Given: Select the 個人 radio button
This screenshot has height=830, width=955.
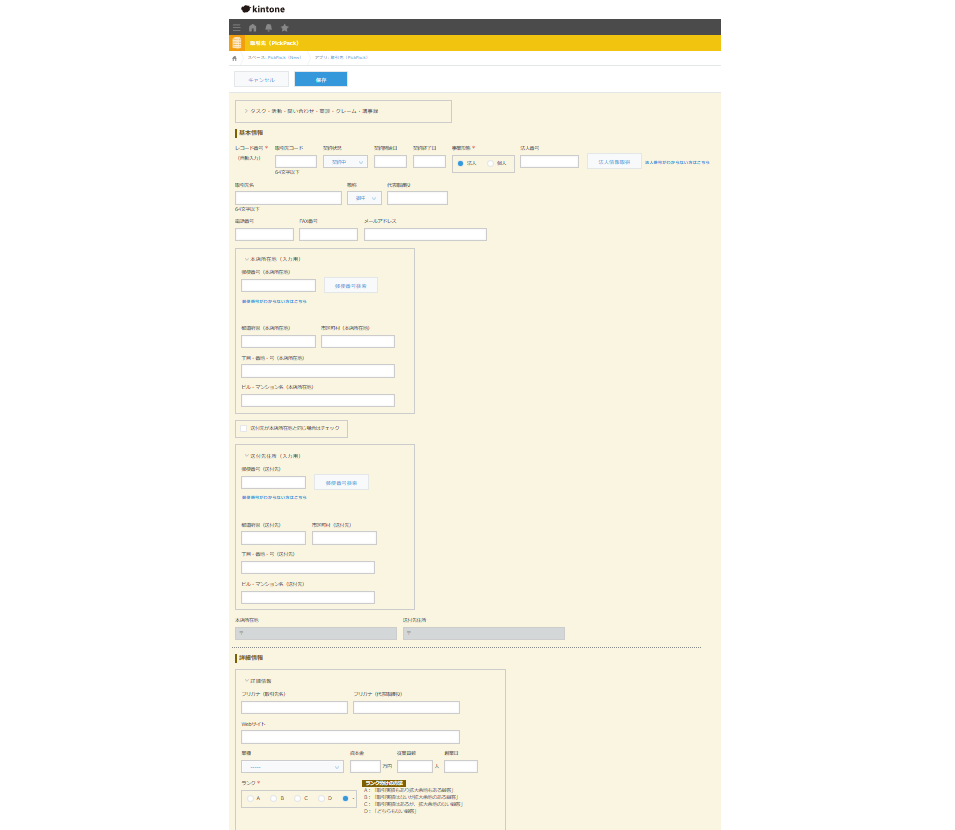Looking at the screenshot, I should click(x=491, y=163).
